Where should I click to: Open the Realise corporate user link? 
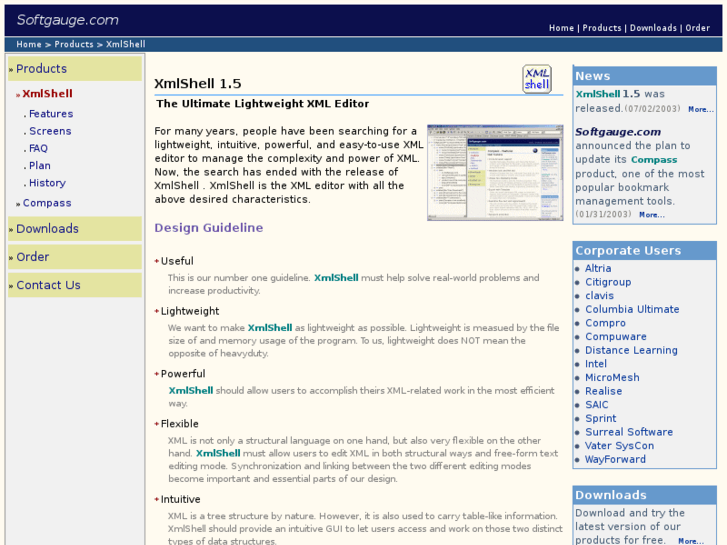(603, 391)
